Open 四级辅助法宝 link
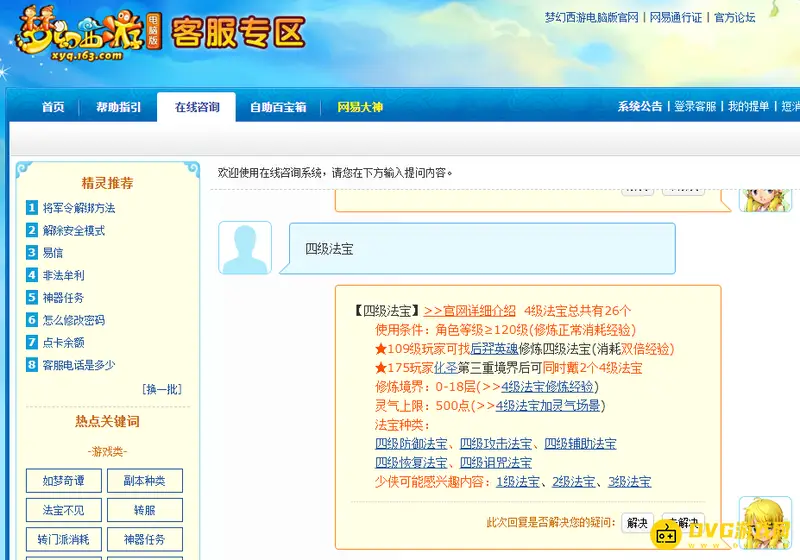800x560 pixels. pos(580,444)
